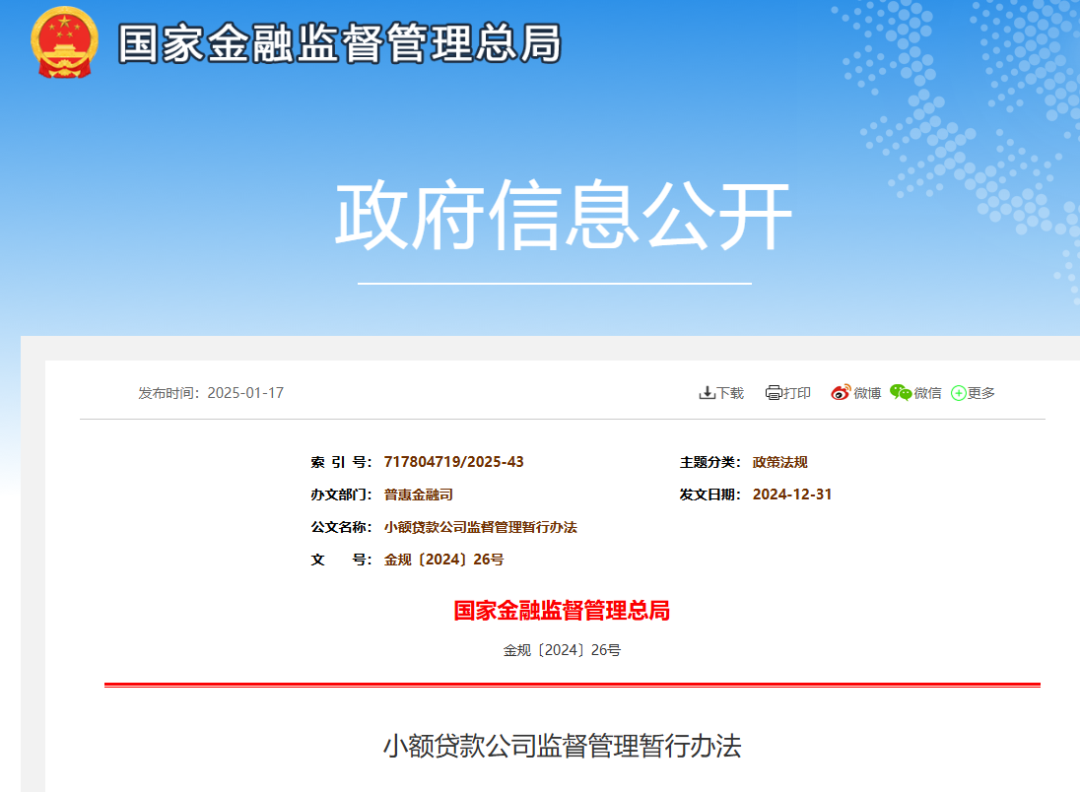Click the 政府信息公开 banner heading
The height and width of the screenshot is (792, 1080).
(x=563, y=215)
